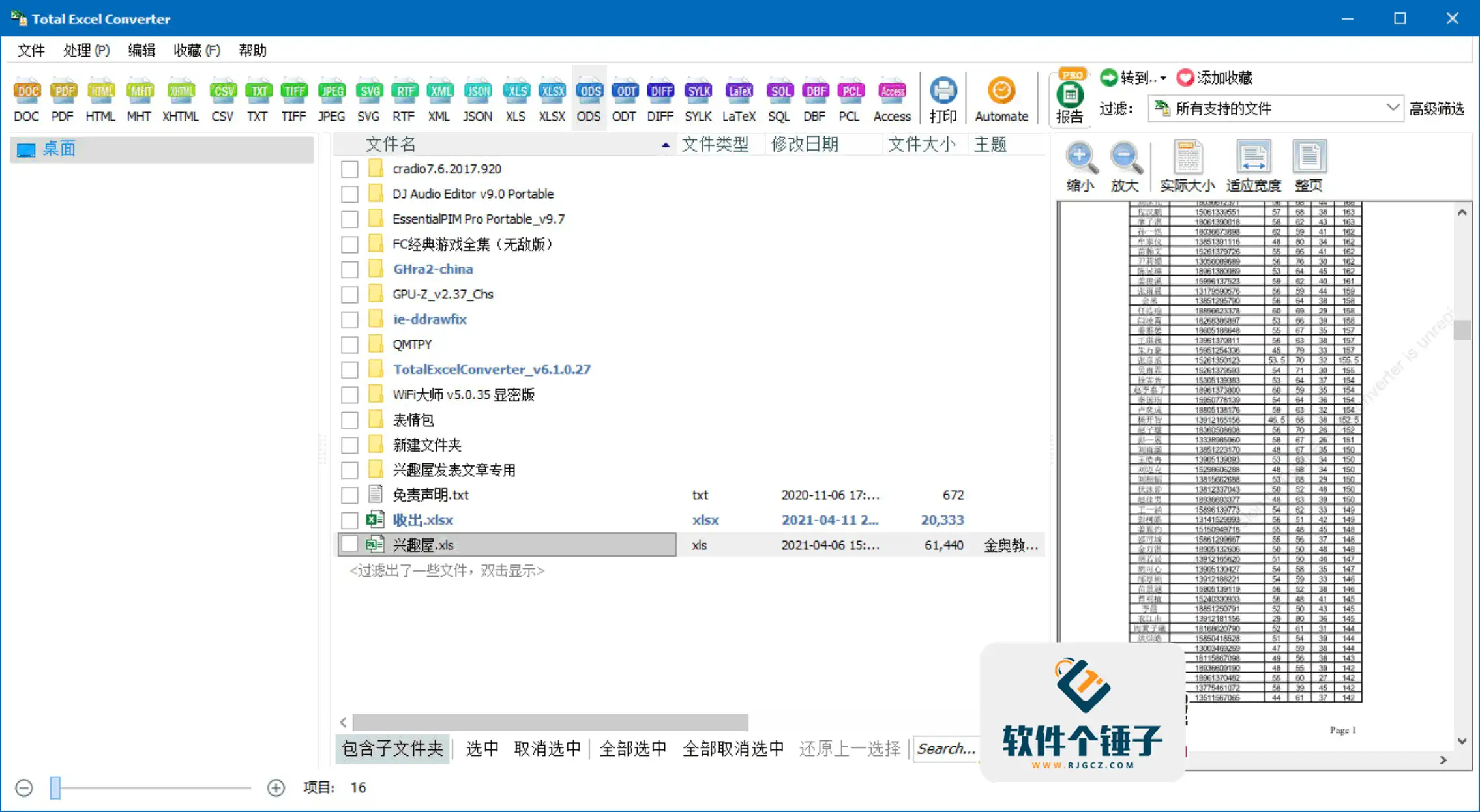Screen dimensions: 1480x812
Task: Zoom preview with 缩小 magnifier icon
Action: [x=1080, y=167]
